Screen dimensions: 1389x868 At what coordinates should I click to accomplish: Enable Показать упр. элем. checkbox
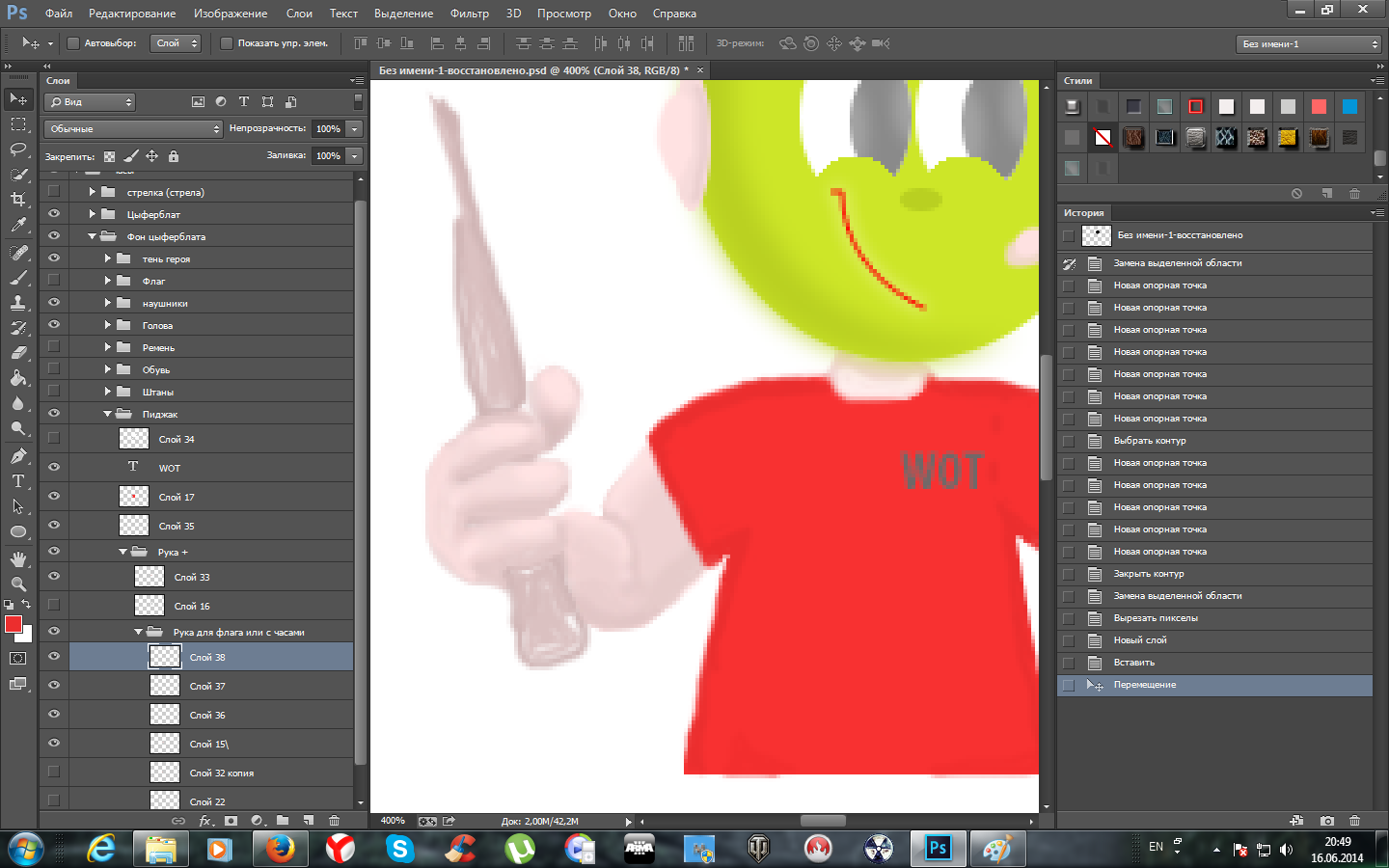(227, 43)
